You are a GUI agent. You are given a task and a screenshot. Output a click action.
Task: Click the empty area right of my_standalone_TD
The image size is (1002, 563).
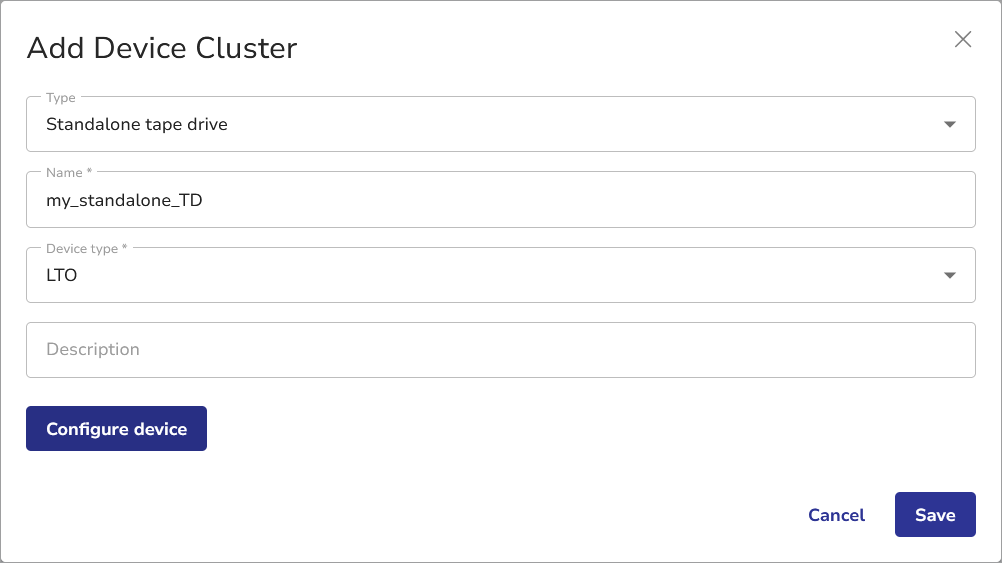pyautogui.click(x=600, y=201)
